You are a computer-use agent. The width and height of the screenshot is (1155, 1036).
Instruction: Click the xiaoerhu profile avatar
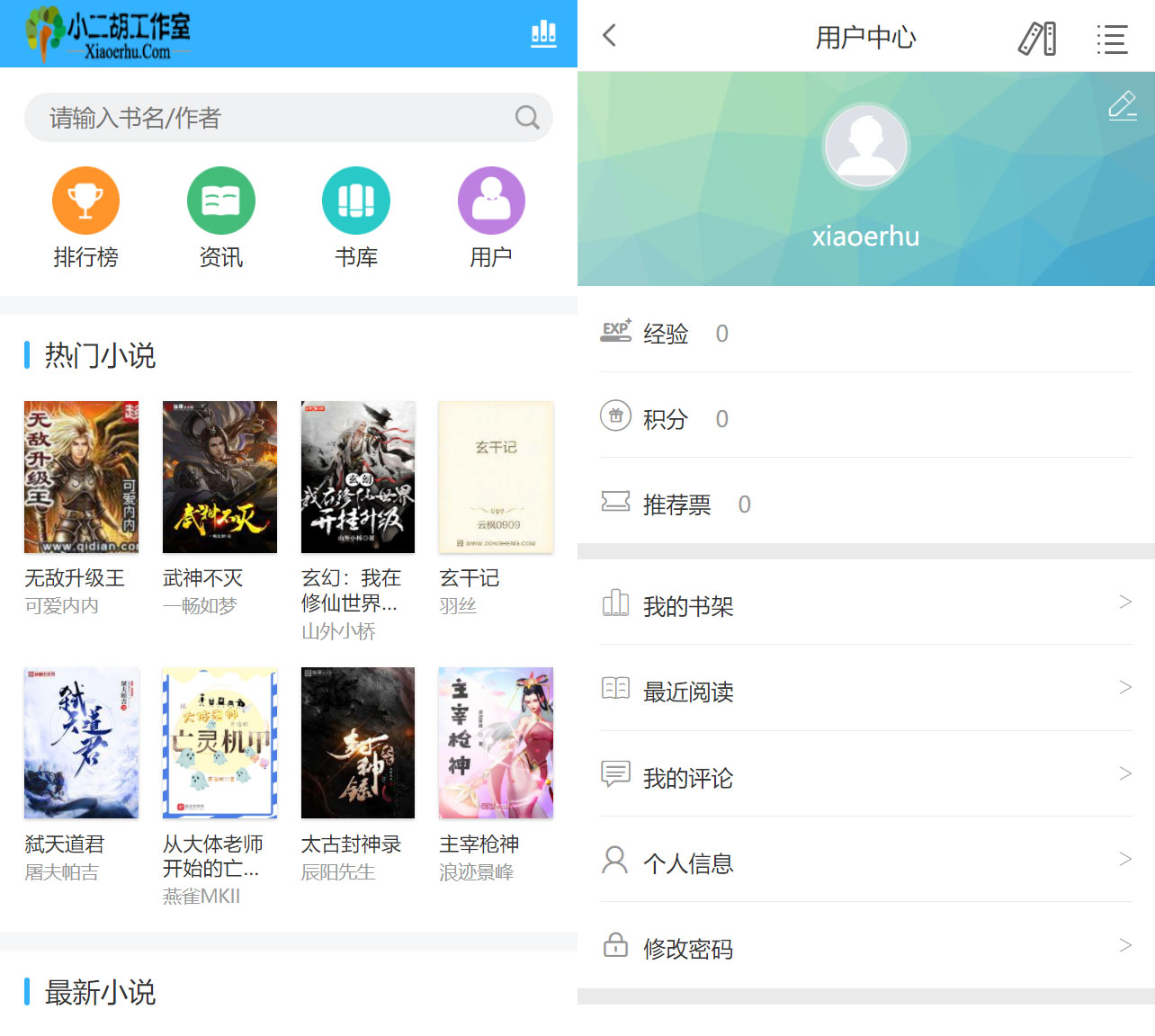pyautogui.click(x=866, y=147)
